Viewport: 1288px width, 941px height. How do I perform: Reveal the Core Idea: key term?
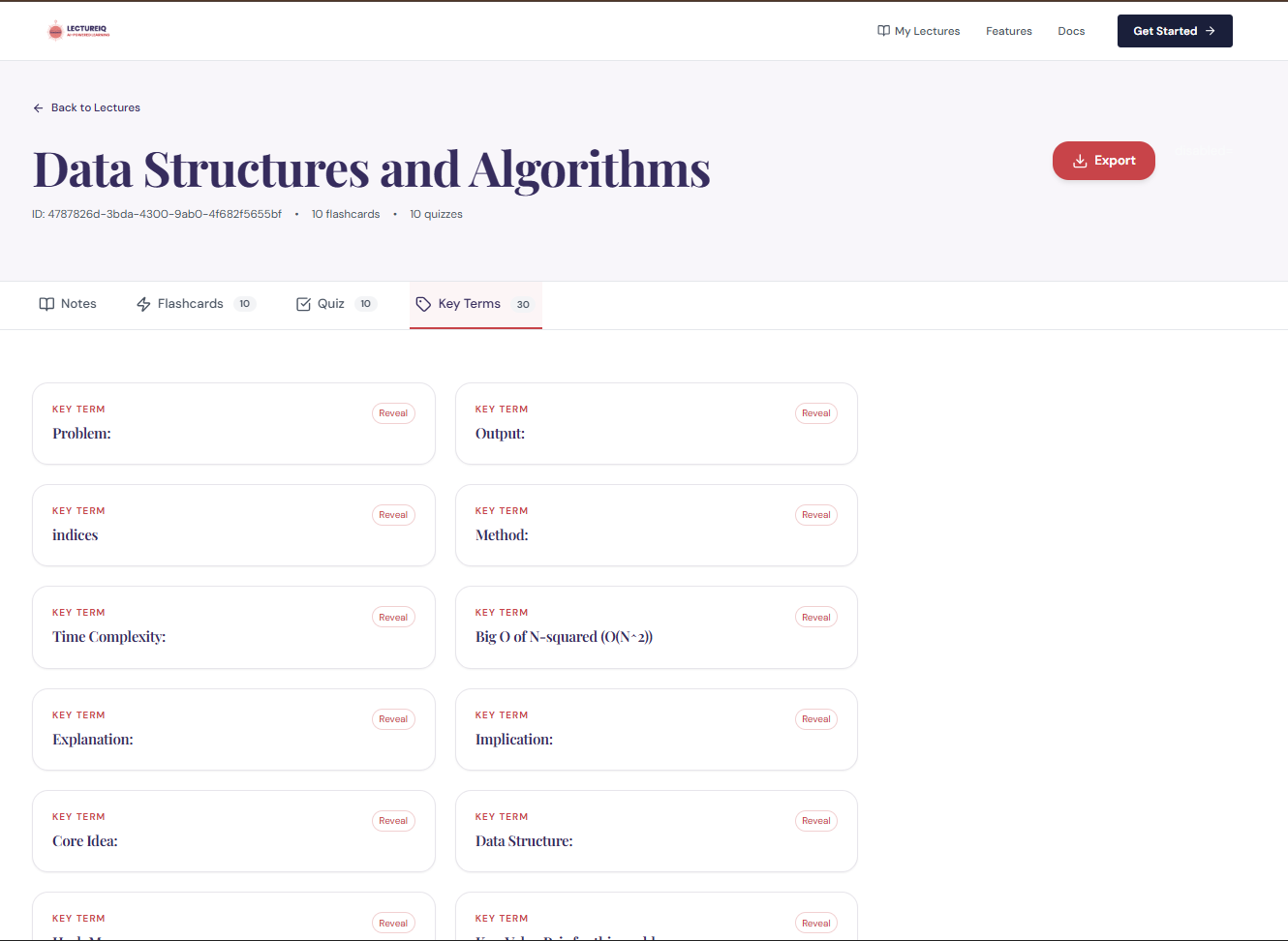pos(393,821)
